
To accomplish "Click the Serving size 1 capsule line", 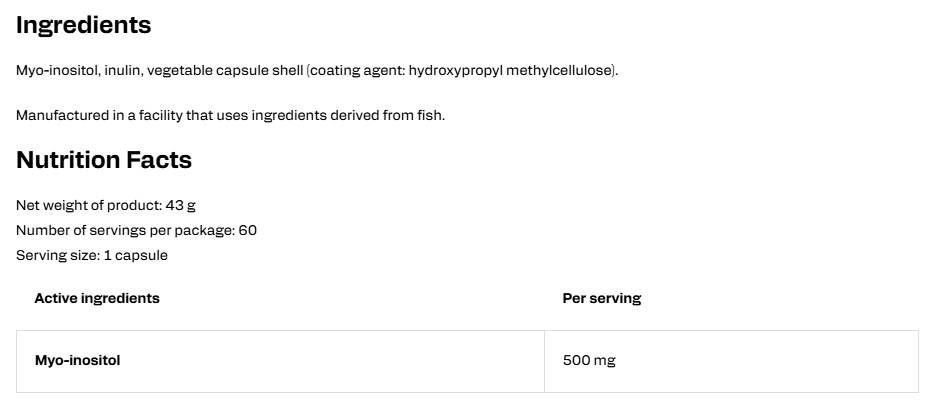I will tap(92, 255).
